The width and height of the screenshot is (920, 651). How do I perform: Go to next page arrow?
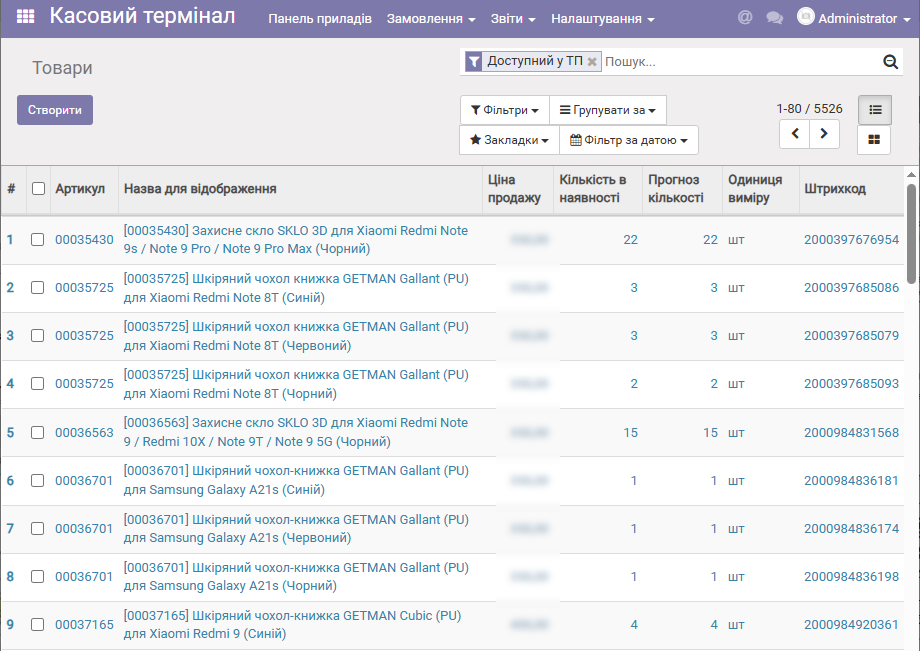[824, 133]
